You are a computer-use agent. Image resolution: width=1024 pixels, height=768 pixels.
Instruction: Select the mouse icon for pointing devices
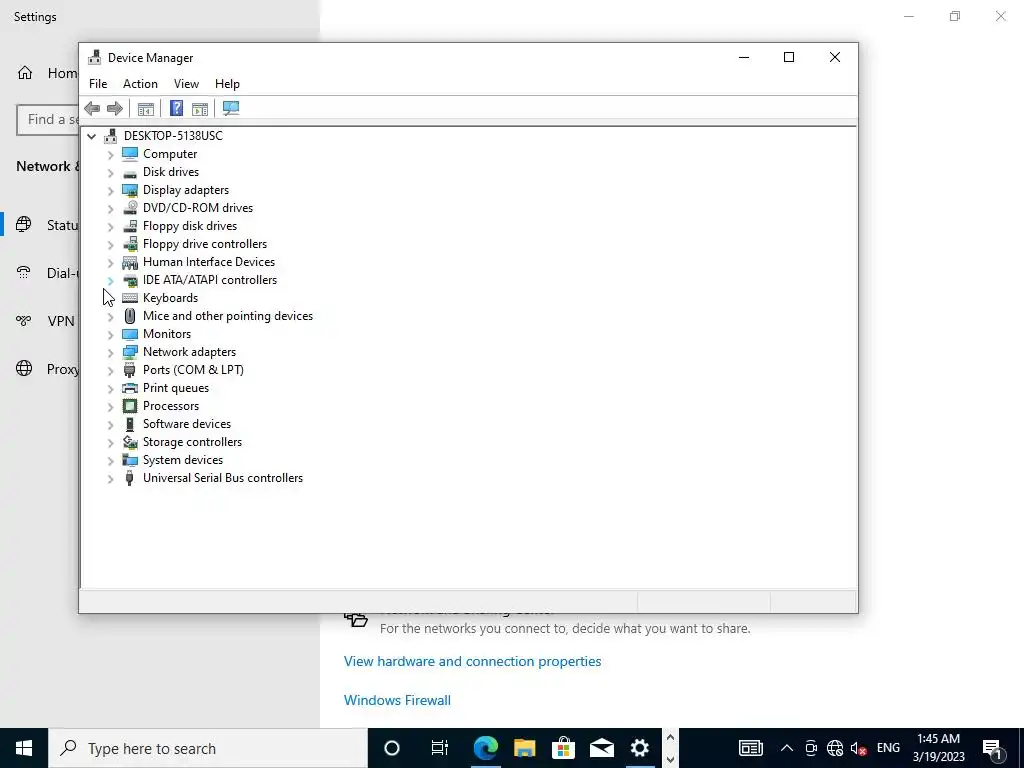pyautogui.click(x=130, y=316)
